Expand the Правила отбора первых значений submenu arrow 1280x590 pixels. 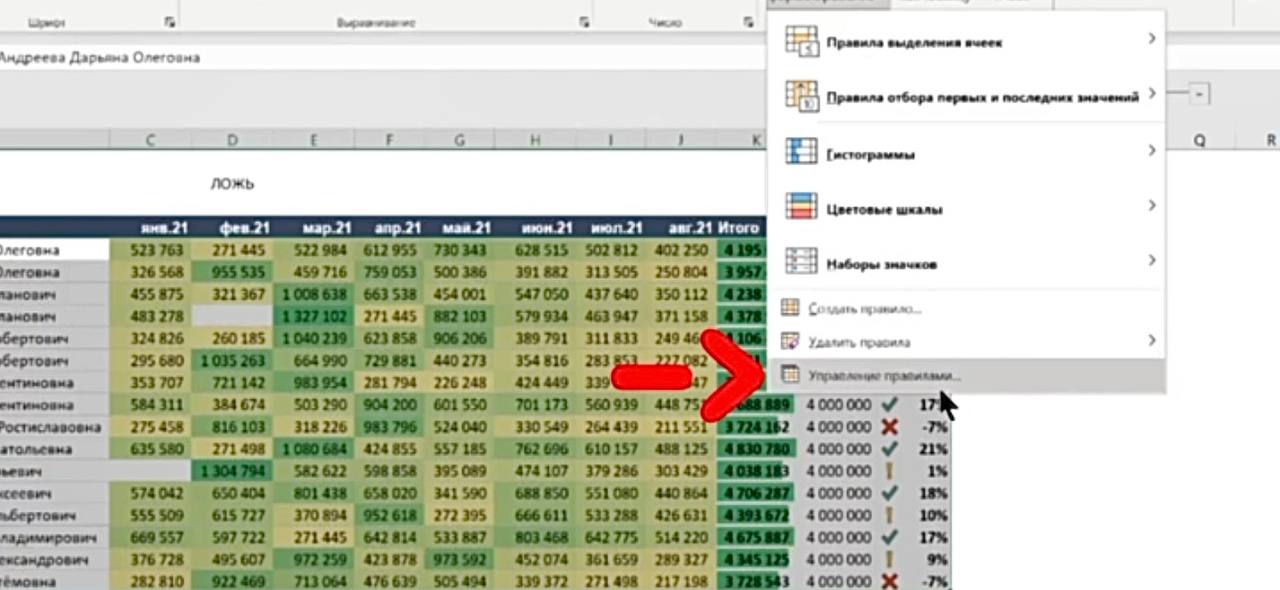pyautogui.click(x=1152, y=94)
